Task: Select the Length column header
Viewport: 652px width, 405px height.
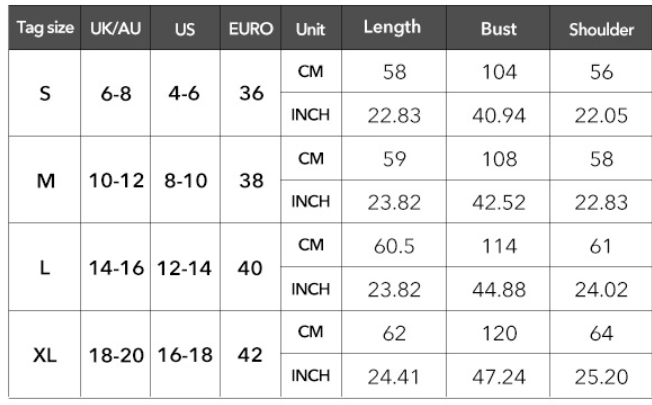Action: 394,28
